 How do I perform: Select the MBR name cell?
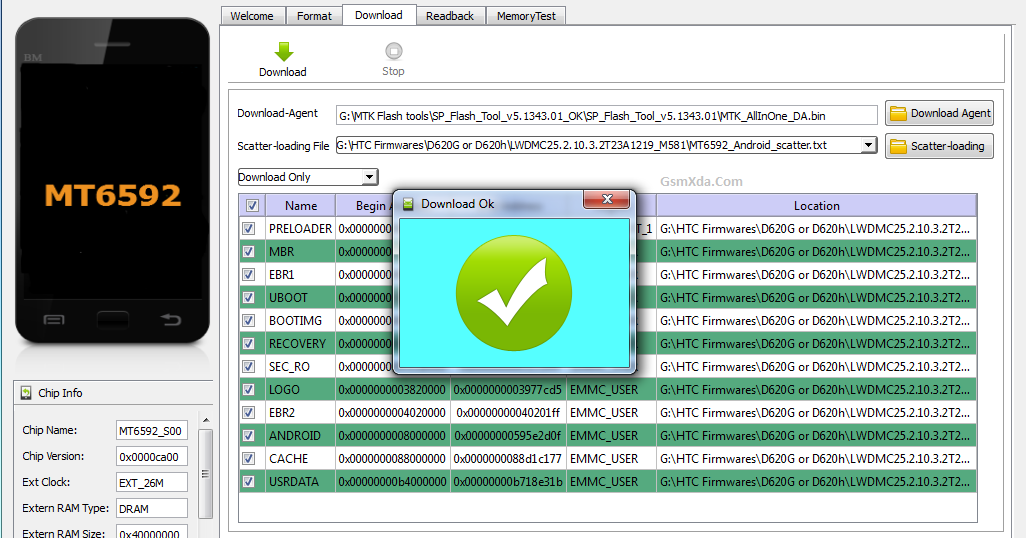point(300,251)
